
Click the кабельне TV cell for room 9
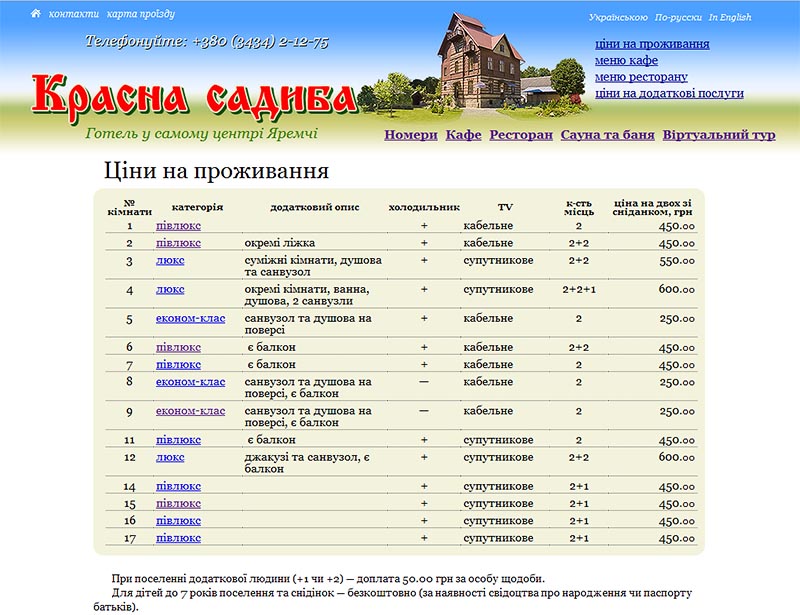click(488, 411)
